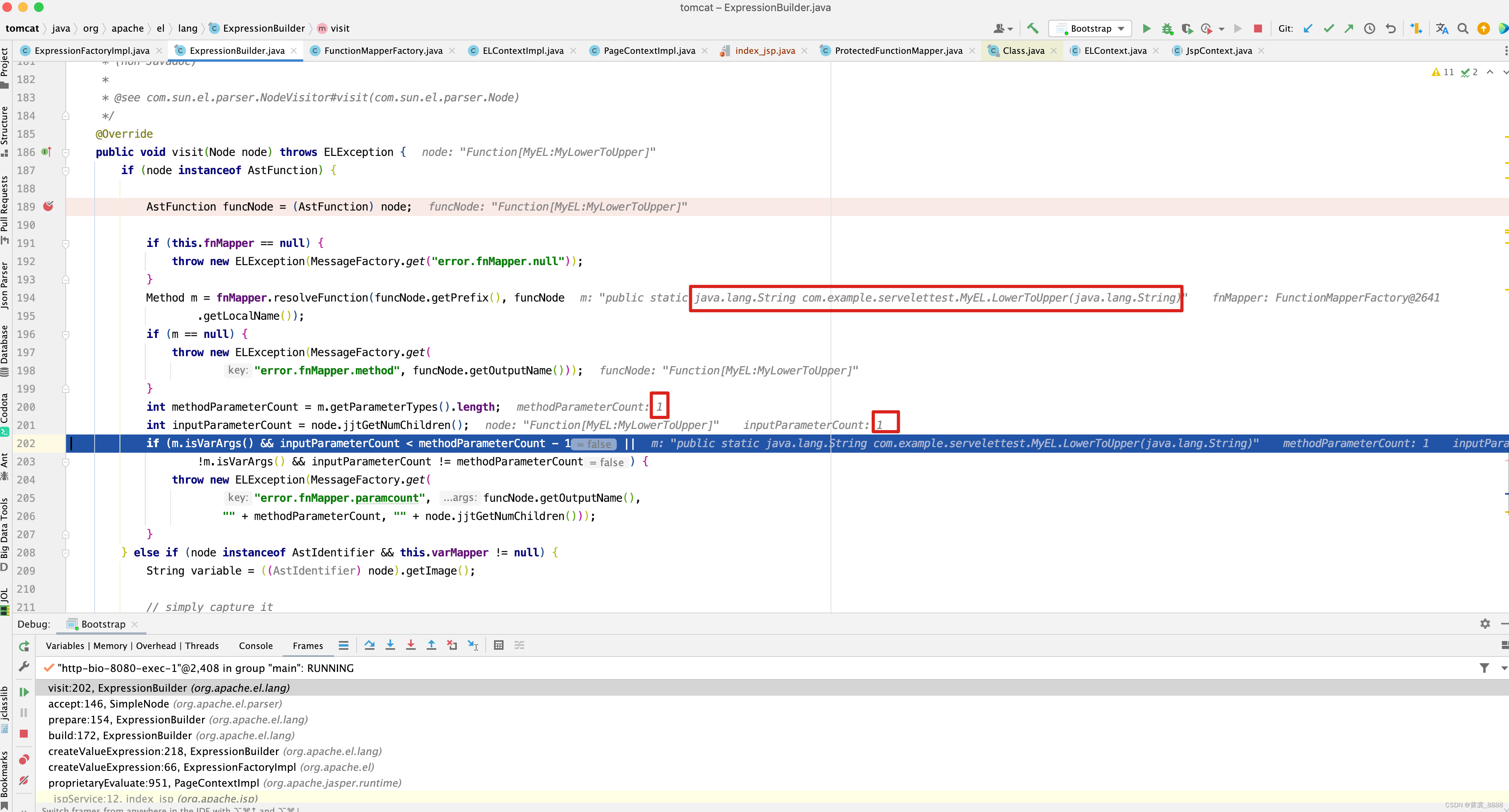This screenshot has height=812, width=1509.
Task: Switch to index_jsp.java tab
Action: pyautogui.click(x=764, y=50)
